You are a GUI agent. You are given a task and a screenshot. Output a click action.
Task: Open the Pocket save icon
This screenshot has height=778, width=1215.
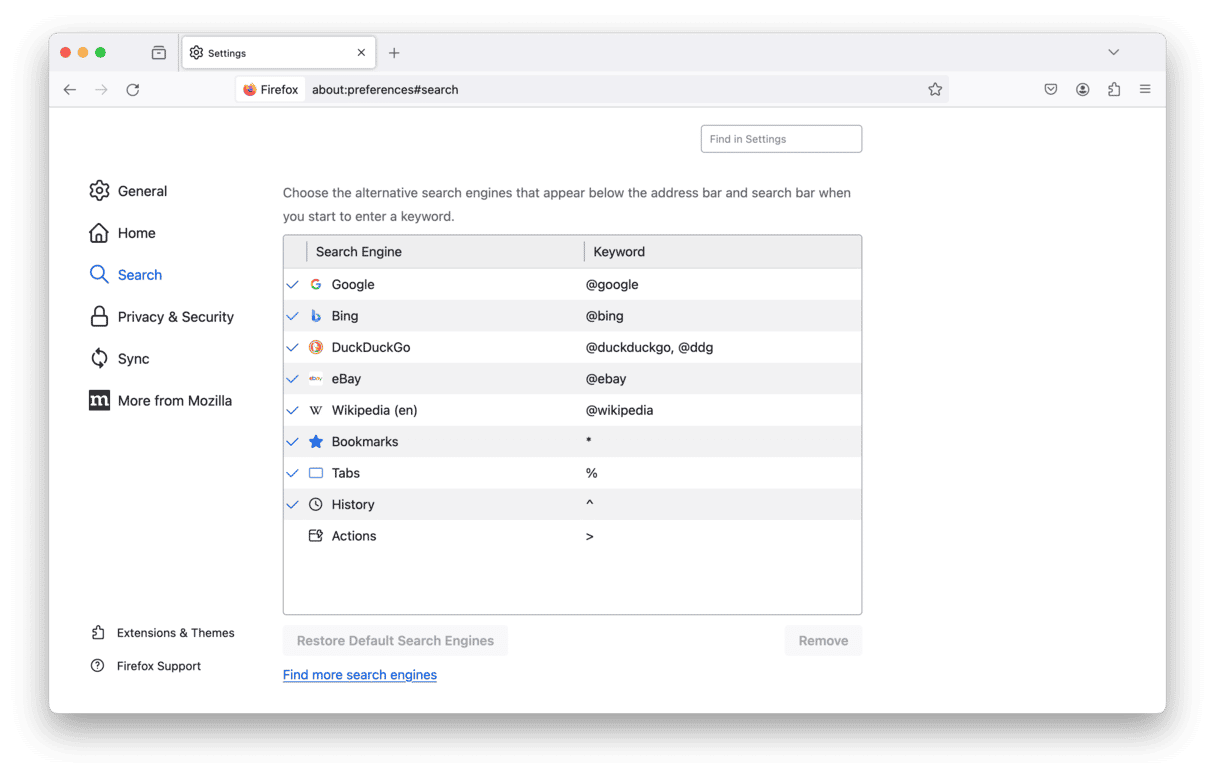point(1051,90)
